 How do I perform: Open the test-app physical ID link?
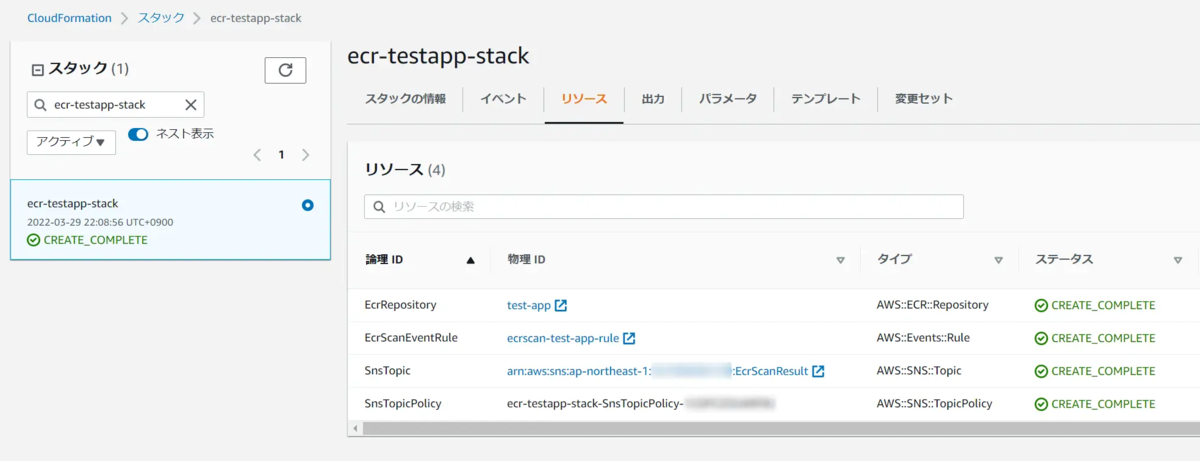(529, 305)
